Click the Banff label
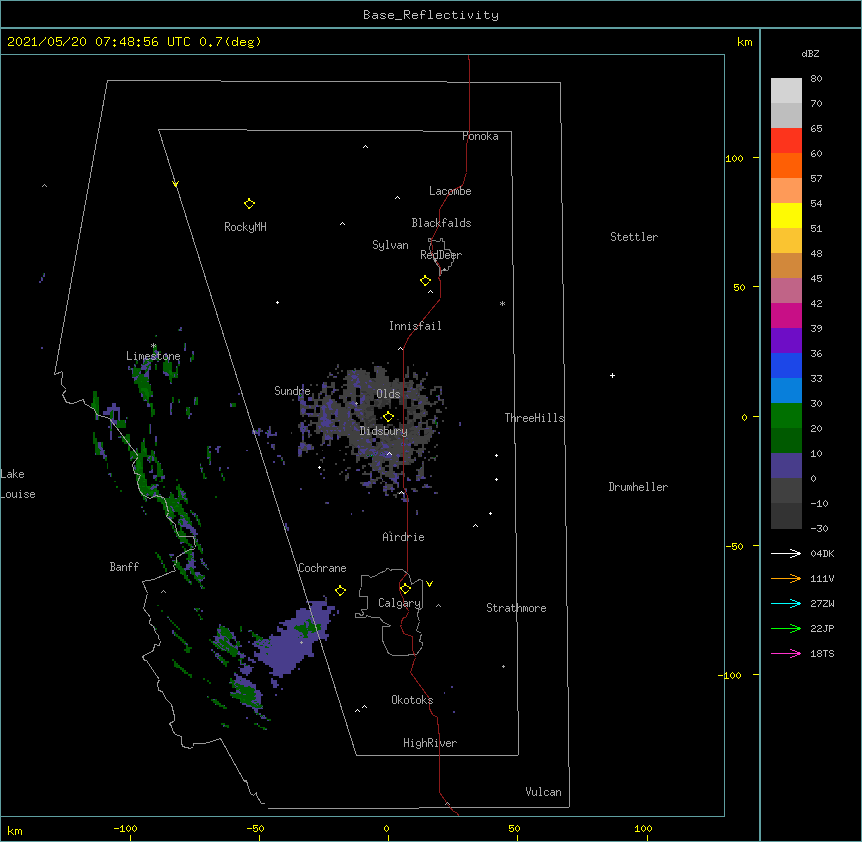 click(x=124, y=567)
